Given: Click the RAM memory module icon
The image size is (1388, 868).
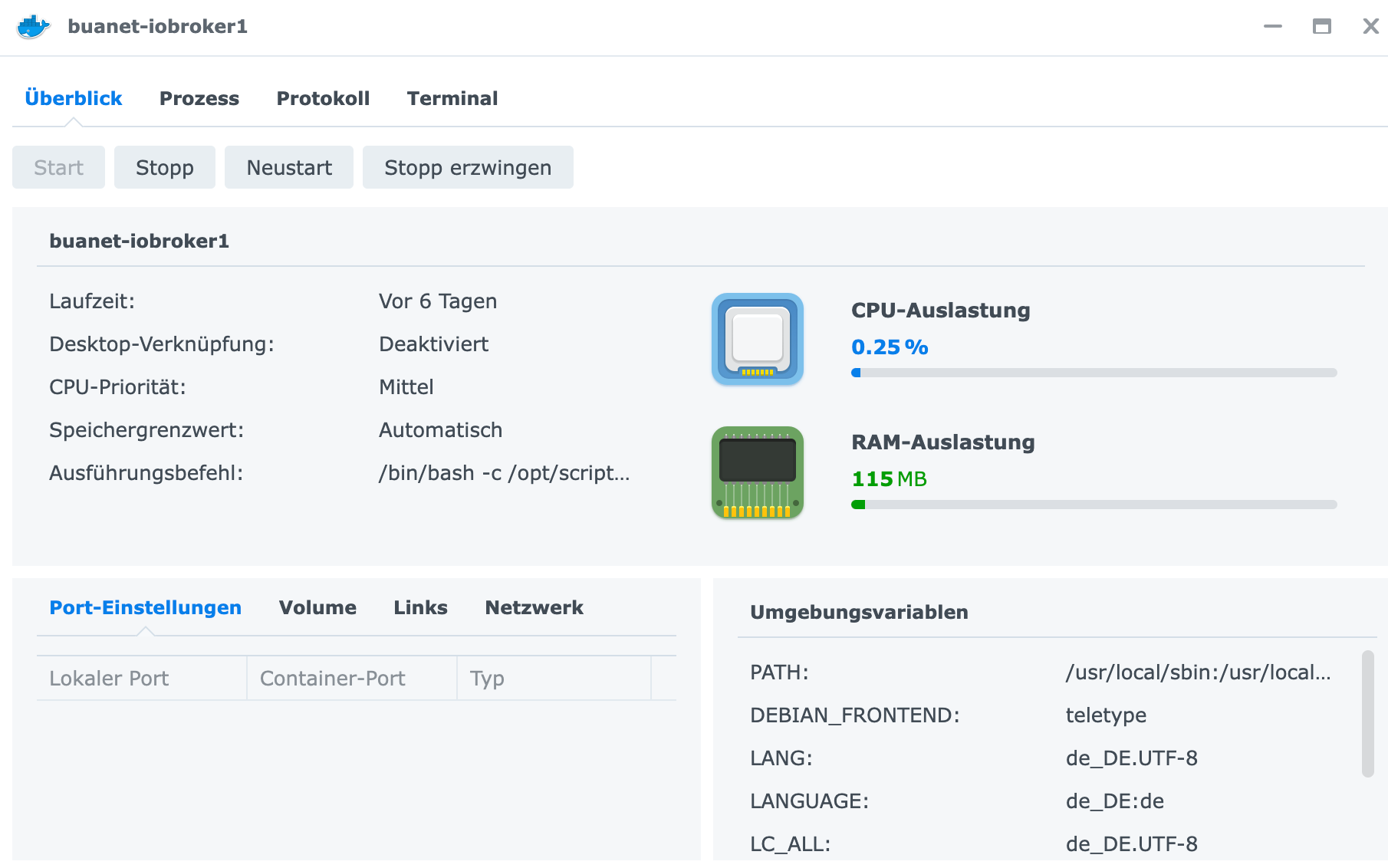Looking at the screenshot, I should (757, 472).
